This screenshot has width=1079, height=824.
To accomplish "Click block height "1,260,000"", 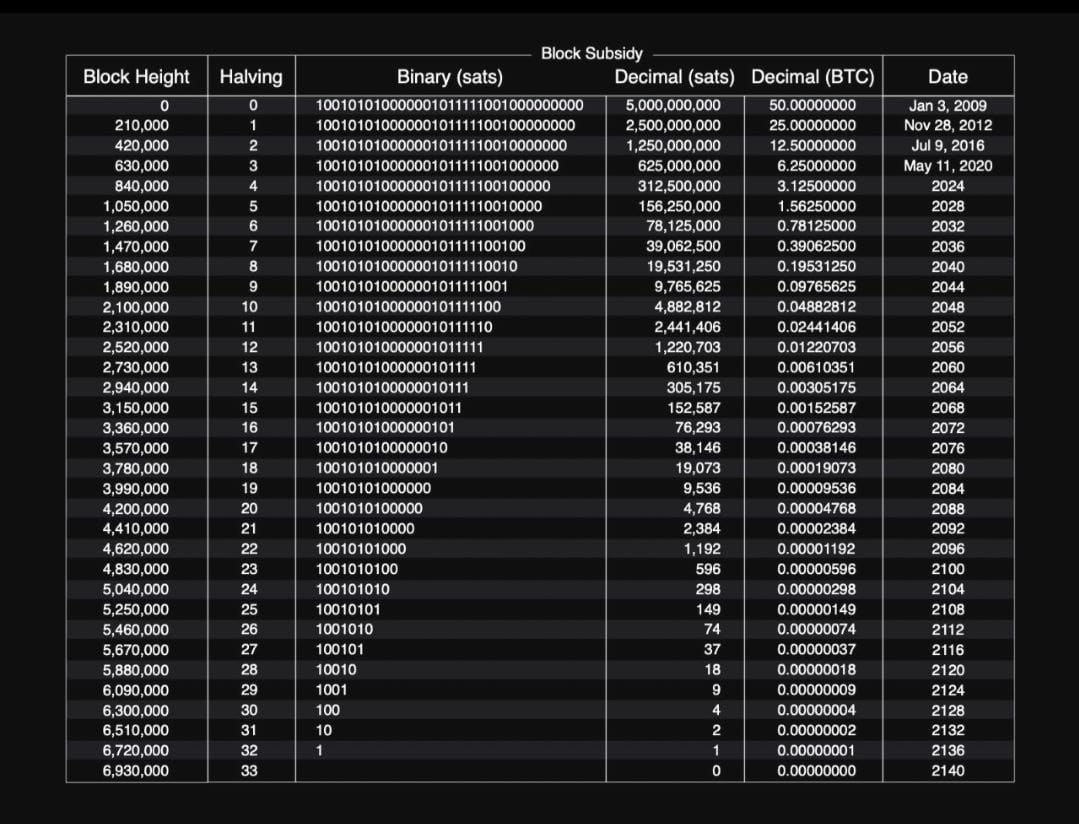I will pos(136,226).
